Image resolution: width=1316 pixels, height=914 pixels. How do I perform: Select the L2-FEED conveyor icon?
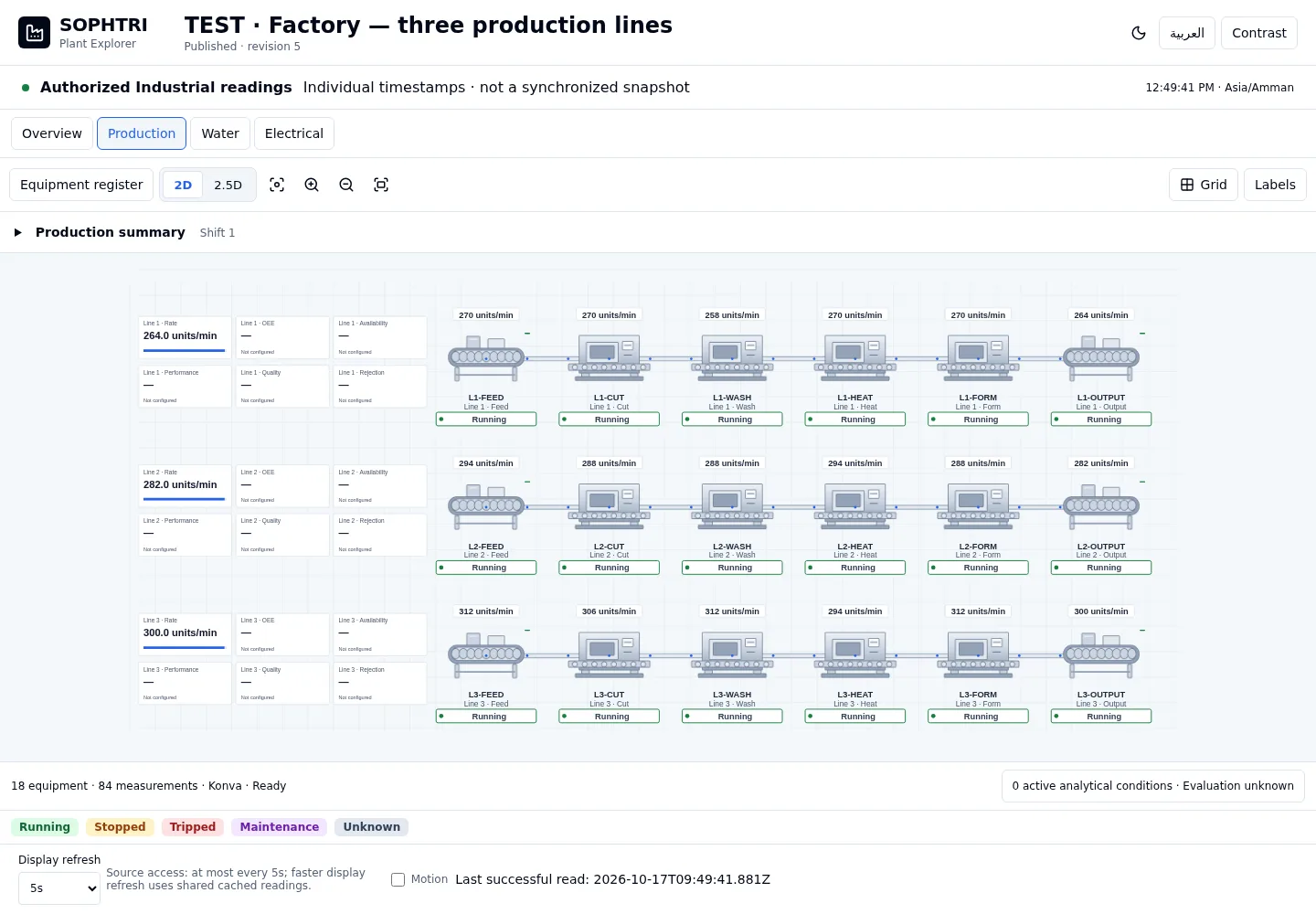486,506
